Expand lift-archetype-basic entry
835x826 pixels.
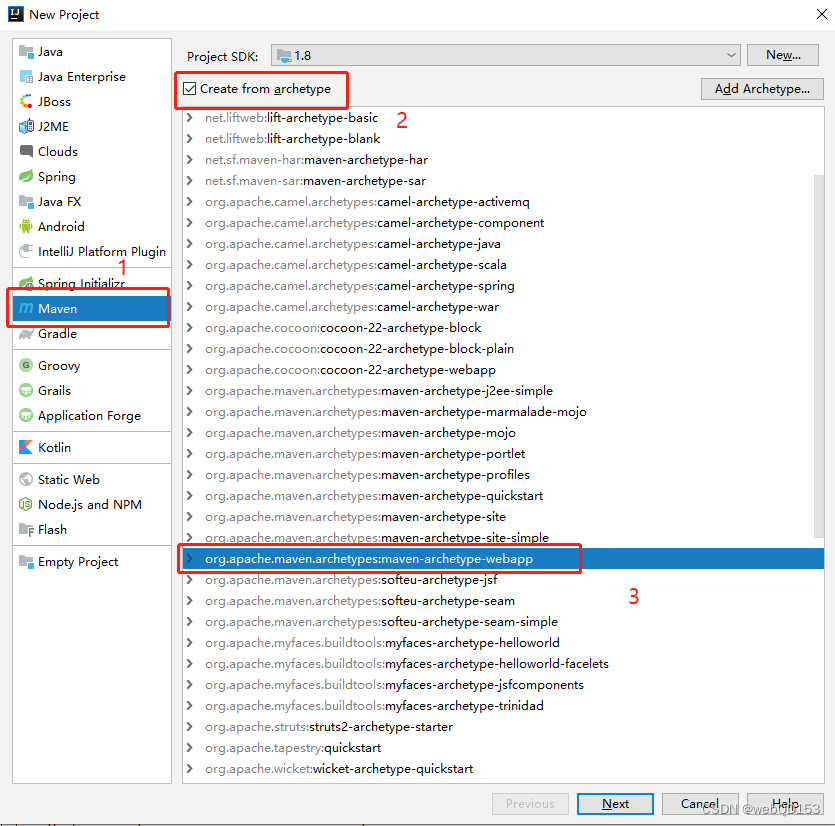[x=190, y=118]
